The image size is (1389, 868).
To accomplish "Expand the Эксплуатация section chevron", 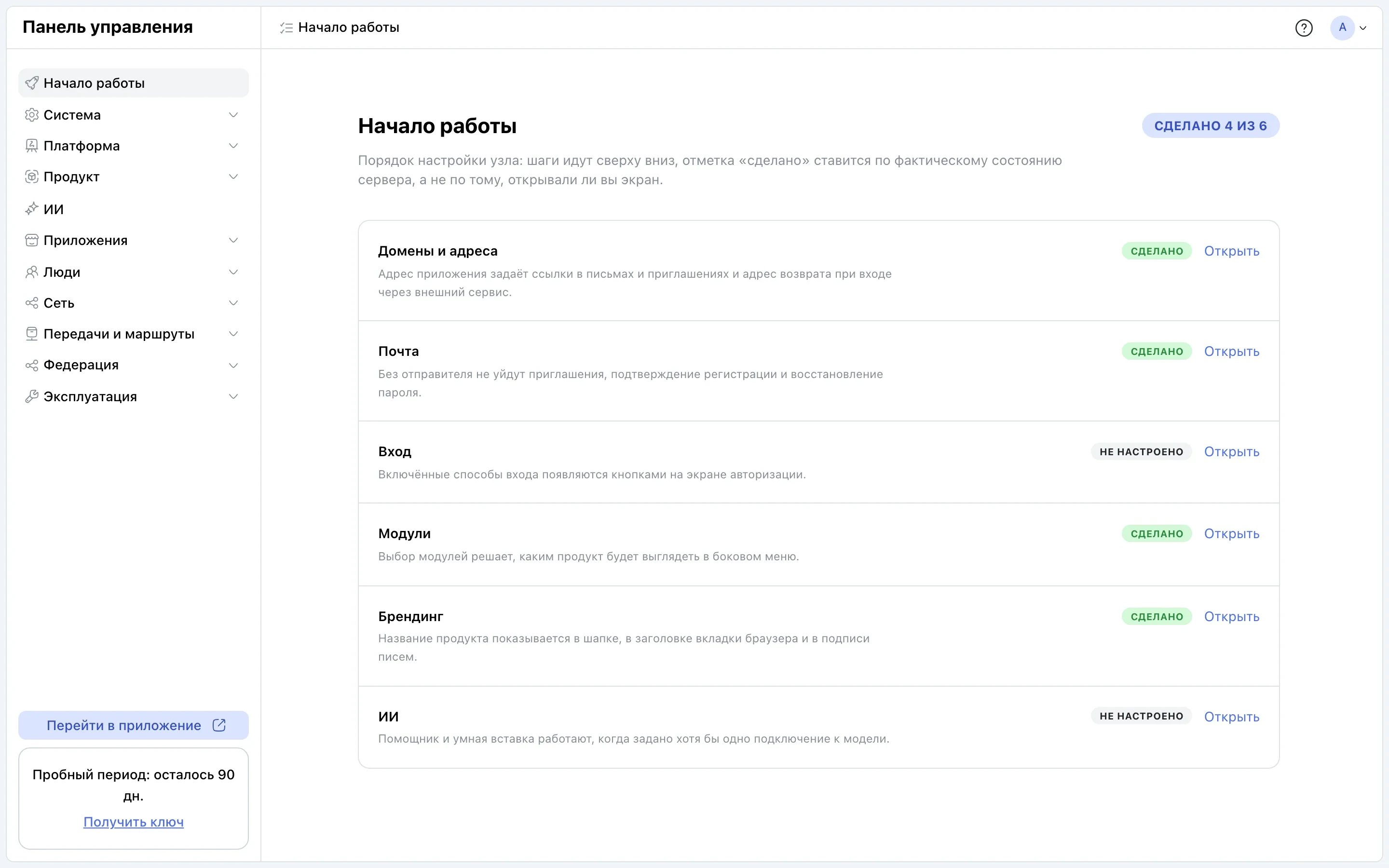I will (233, 396).
